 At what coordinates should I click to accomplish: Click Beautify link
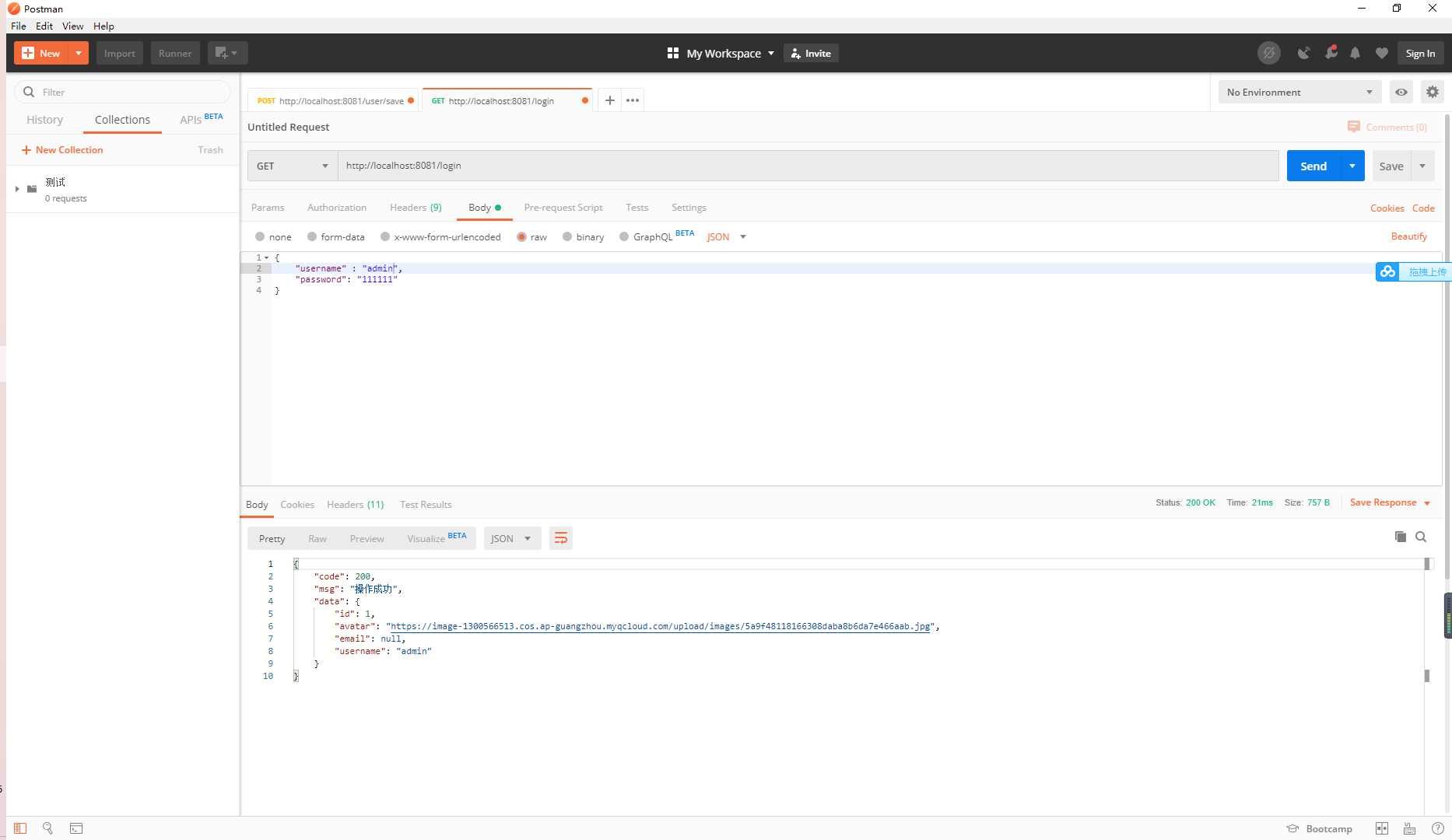pyautogui.click(x=1409, y=236)
